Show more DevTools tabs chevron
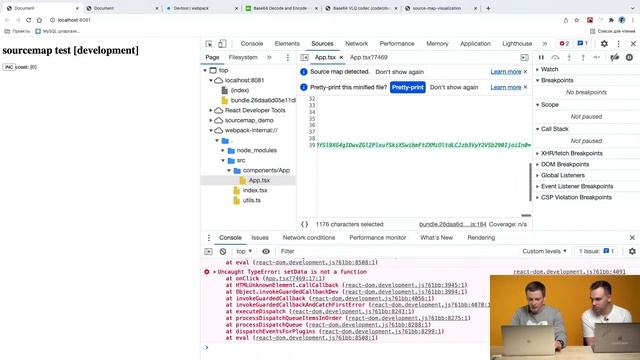640x360 pixels. [544, 44]
